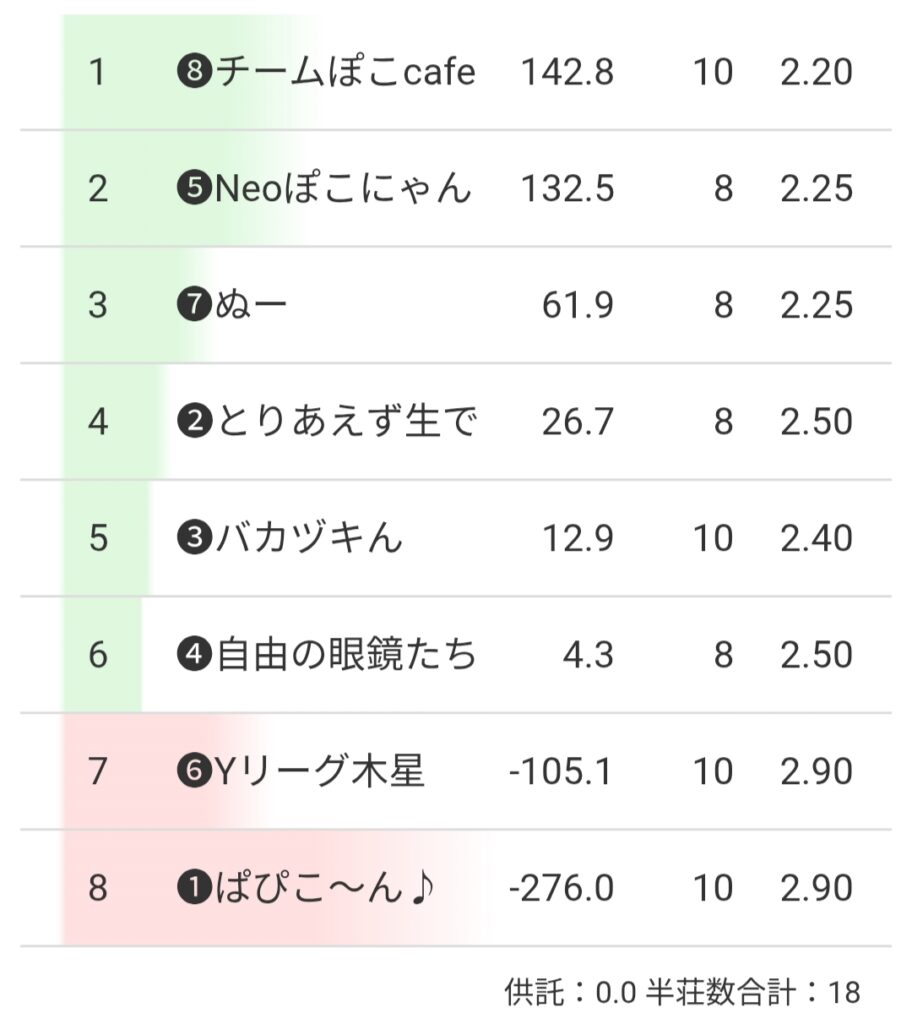Click the circled 6 badge before Yリーグ木星
The height and width of the screenshot is (1024, 912).
tap(194, 771)
